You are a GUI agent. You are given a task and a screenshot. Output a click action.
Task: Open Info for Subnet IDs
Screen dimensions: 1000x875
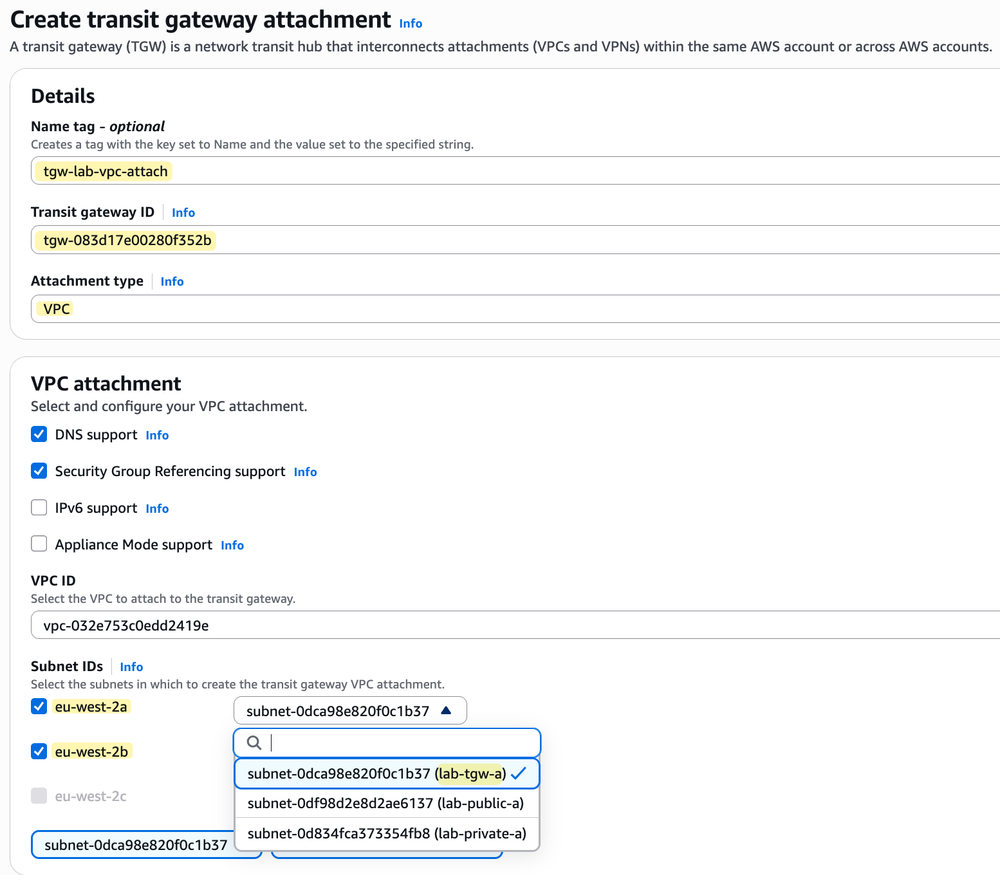click(131, 666)
